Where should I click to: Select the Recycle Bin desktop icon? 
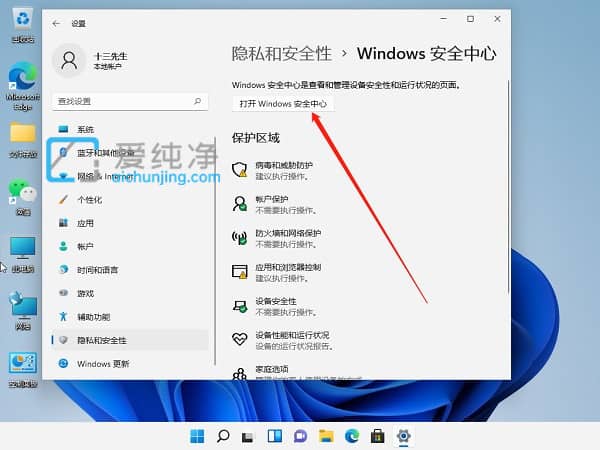point(23,26)
